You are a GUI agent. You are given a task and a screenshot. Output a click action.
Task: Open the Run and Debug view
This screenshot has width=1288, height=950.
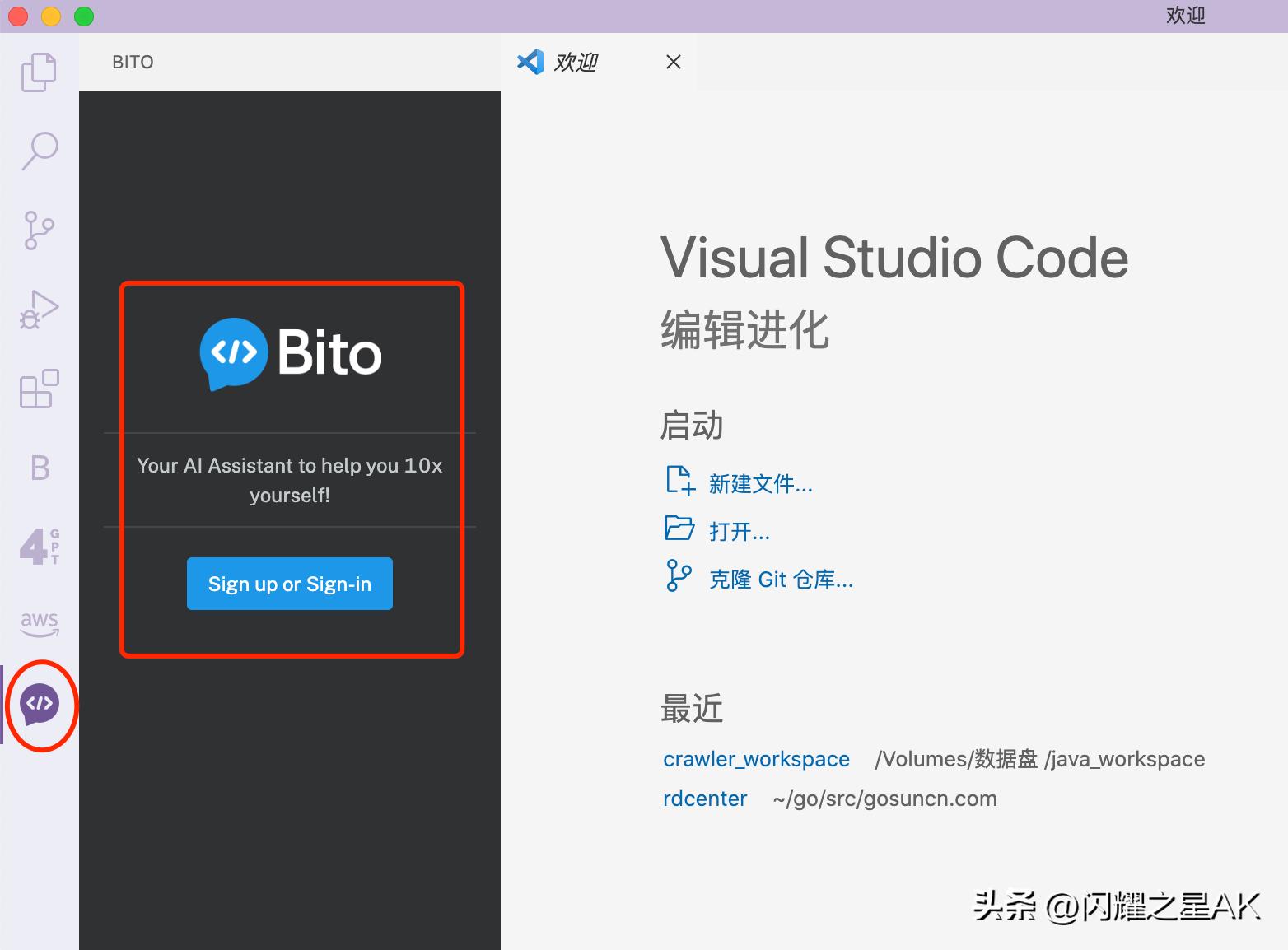(39, 310)
